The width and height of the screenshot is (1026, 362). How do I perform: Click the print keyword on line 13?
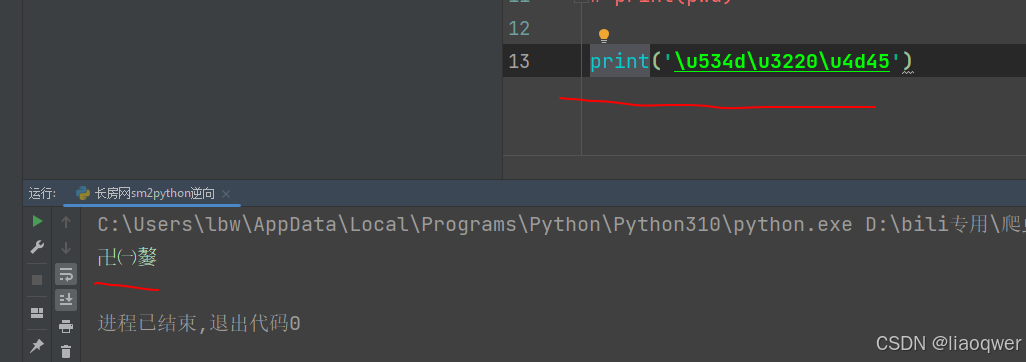(x=620, y=62)
